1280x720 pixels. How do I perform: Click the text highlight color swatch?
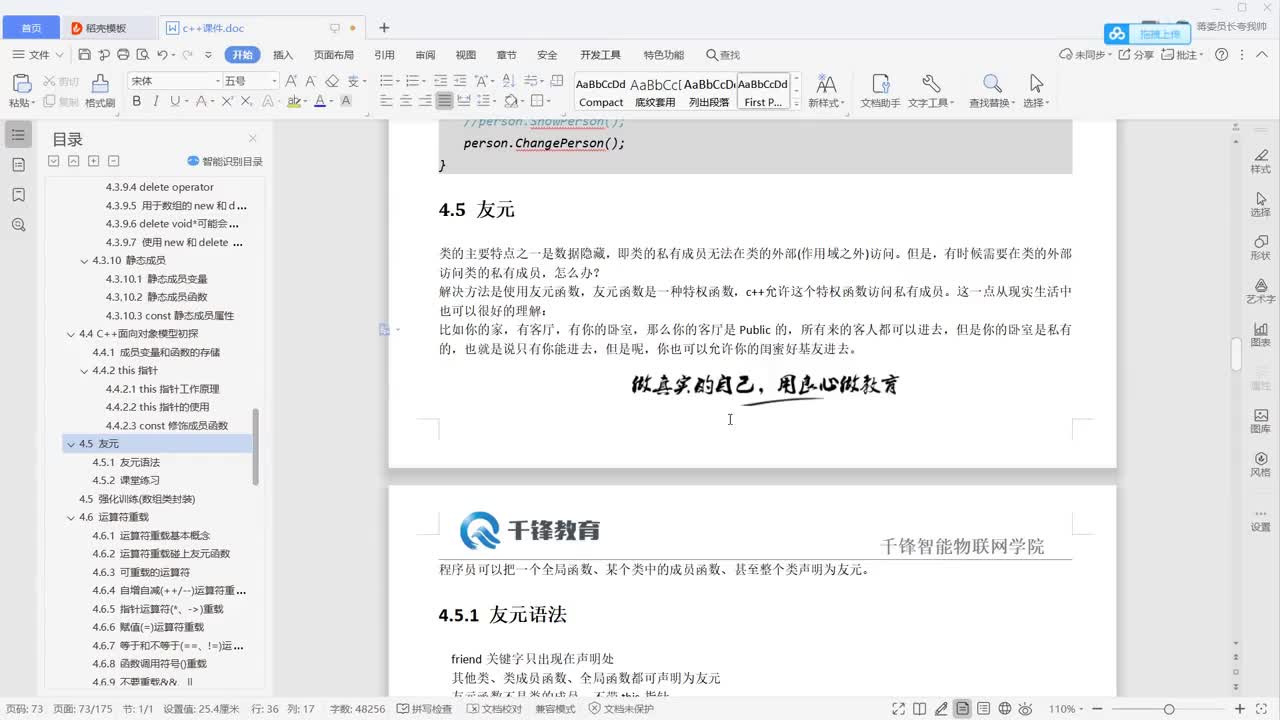pos(293,101)
